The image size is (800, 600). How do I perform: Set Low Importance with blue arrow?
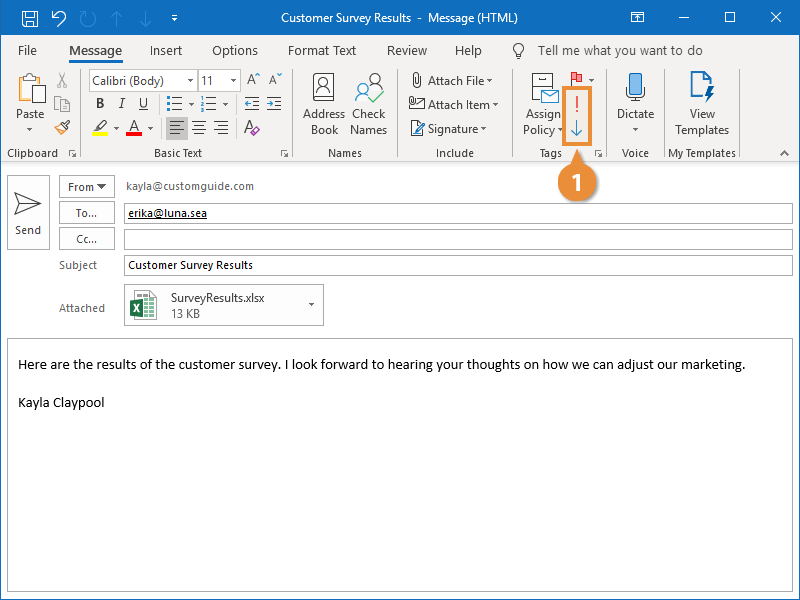[x=577, y=128]
